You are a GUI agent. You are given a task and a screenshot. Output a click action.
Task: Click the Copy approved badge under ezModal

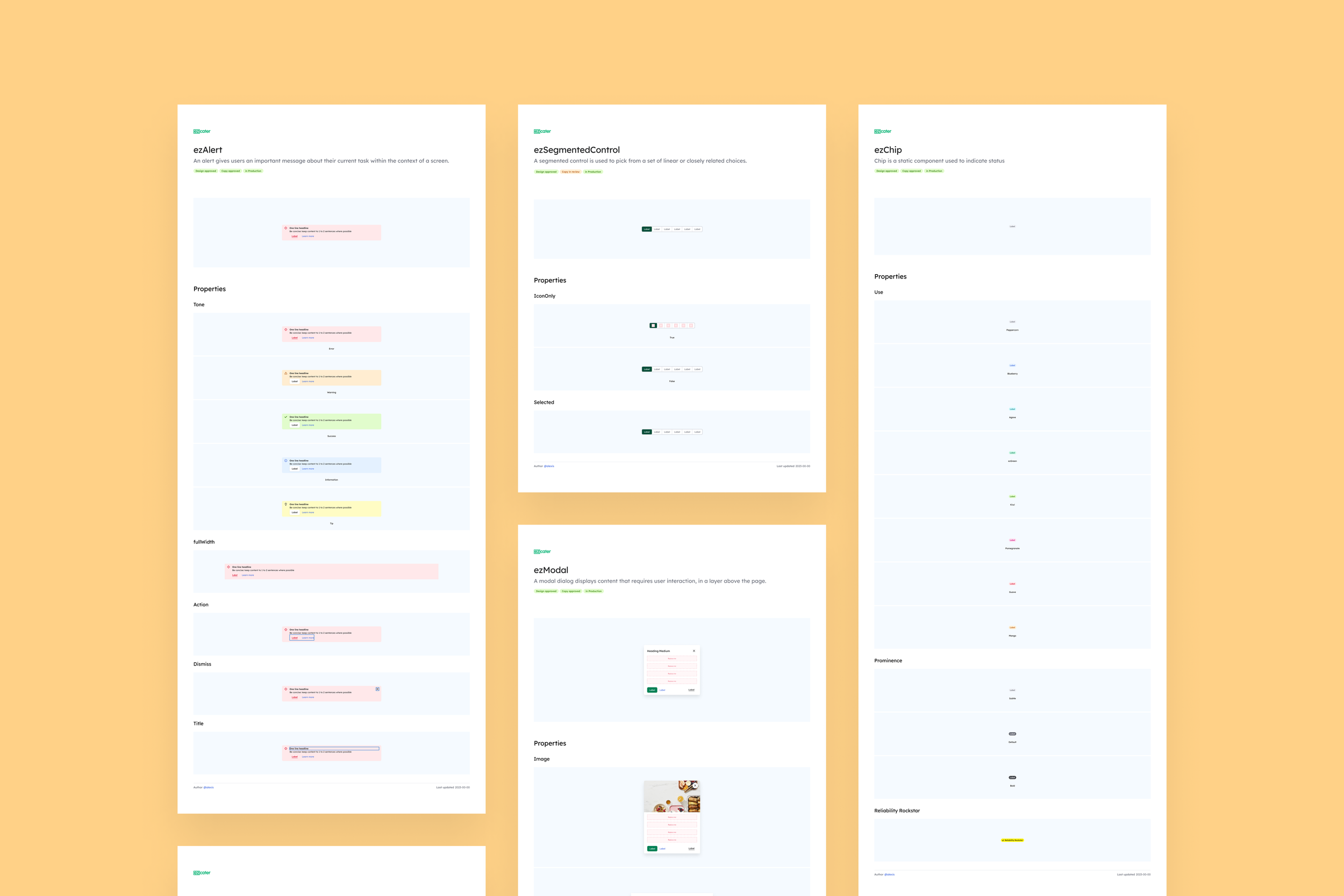pos(571,591)
